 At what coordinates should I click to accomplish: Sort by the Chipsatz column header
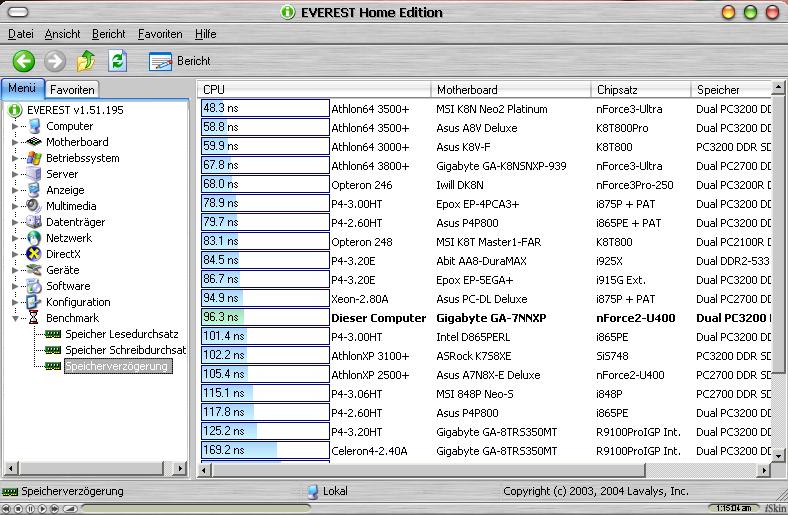click(641, 89)
